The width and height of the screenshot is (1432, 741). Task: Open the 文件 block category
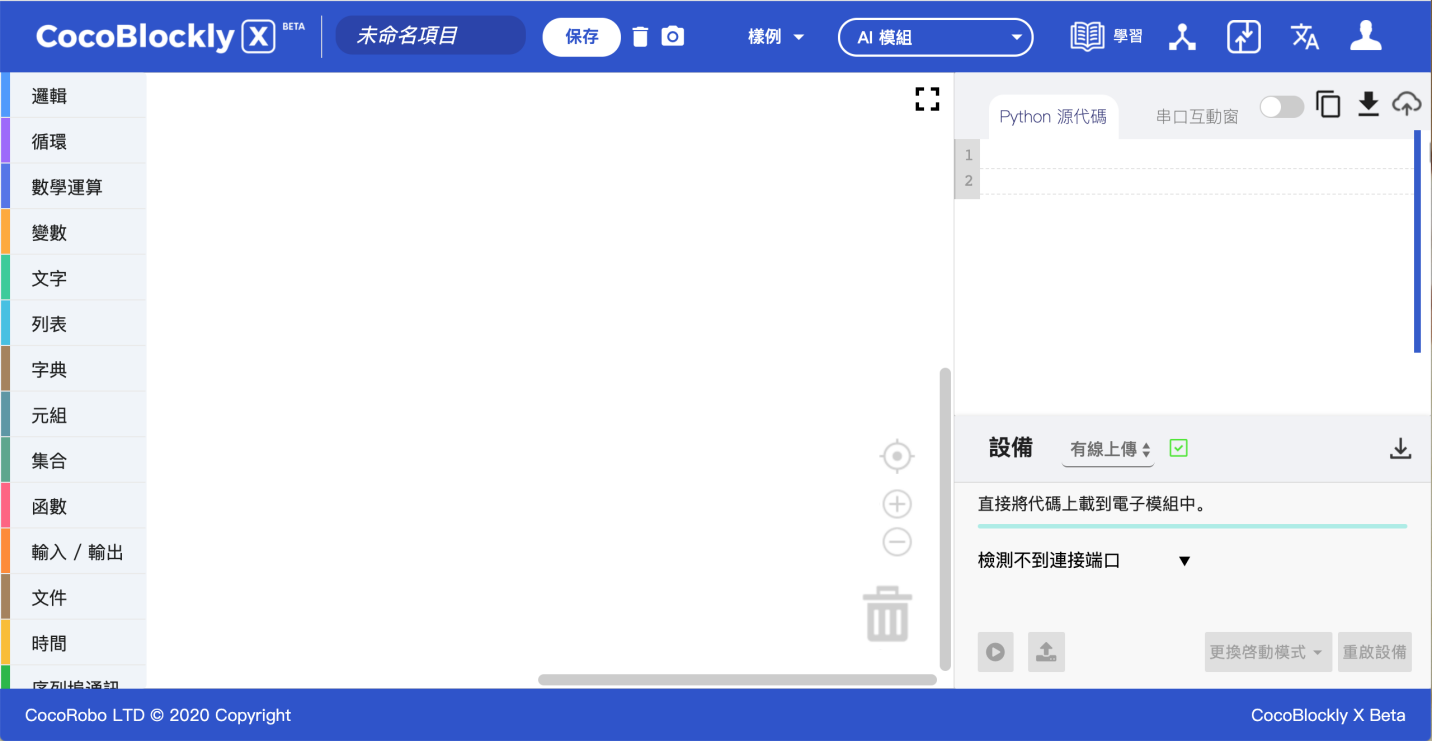click(x=75, y=598)
